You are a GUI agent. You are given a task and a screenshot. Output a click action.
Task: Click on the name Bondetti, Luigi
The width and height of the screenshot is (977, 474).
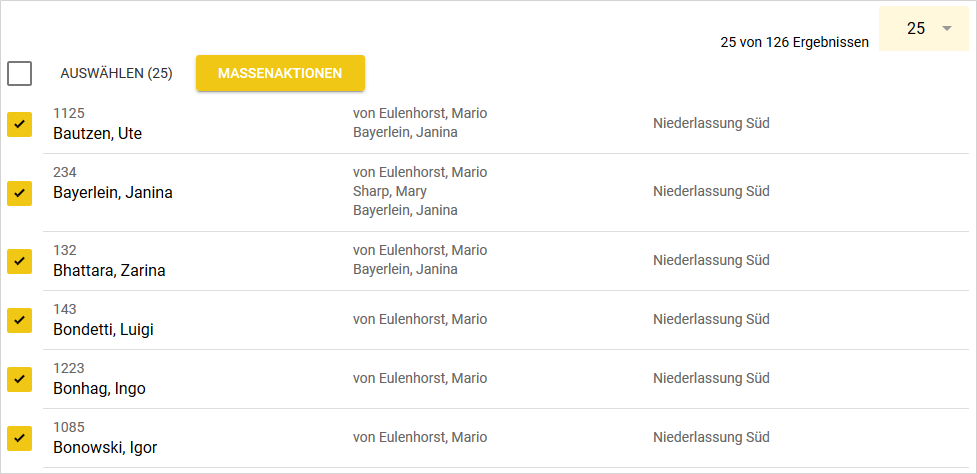103,329
